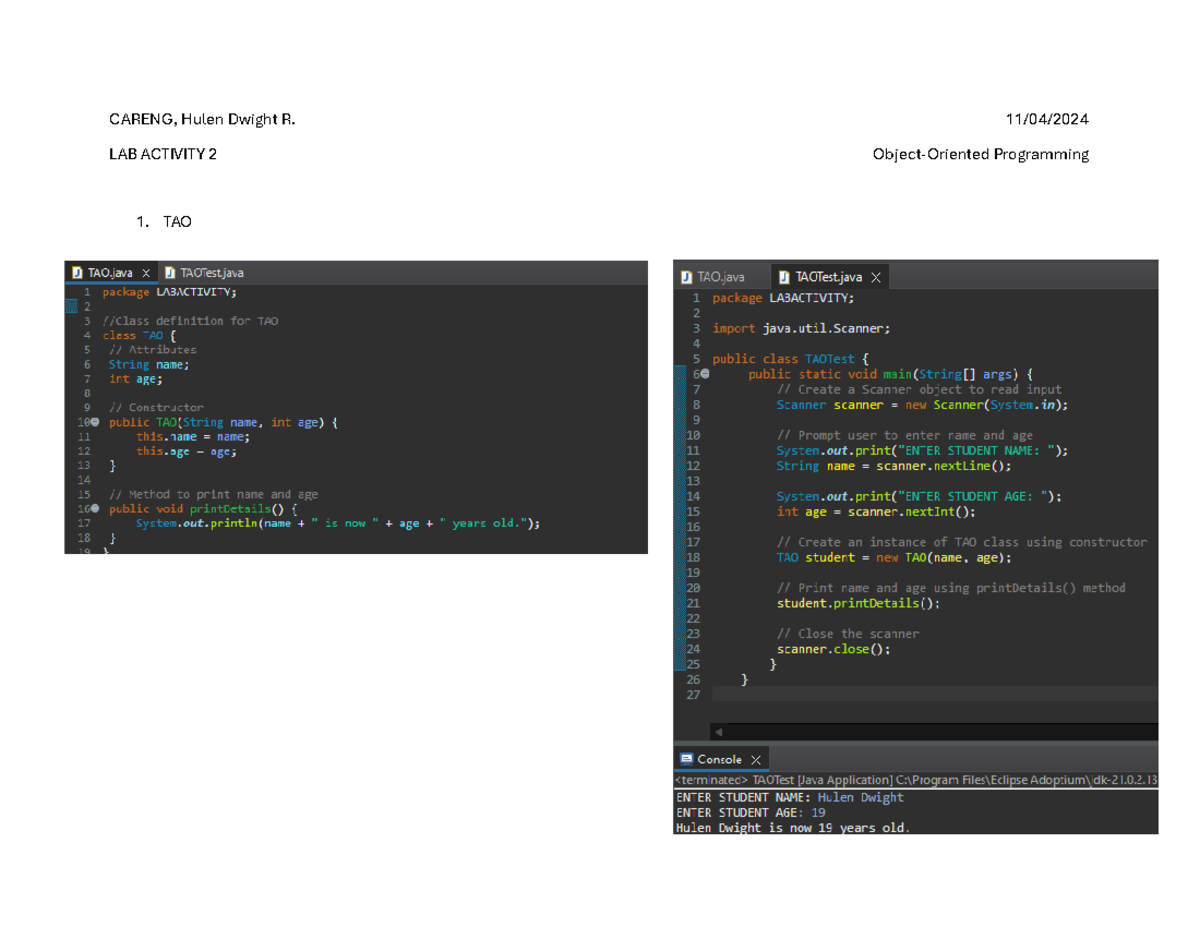
Task: Close the Console view
Action: (x=755, y=758)
